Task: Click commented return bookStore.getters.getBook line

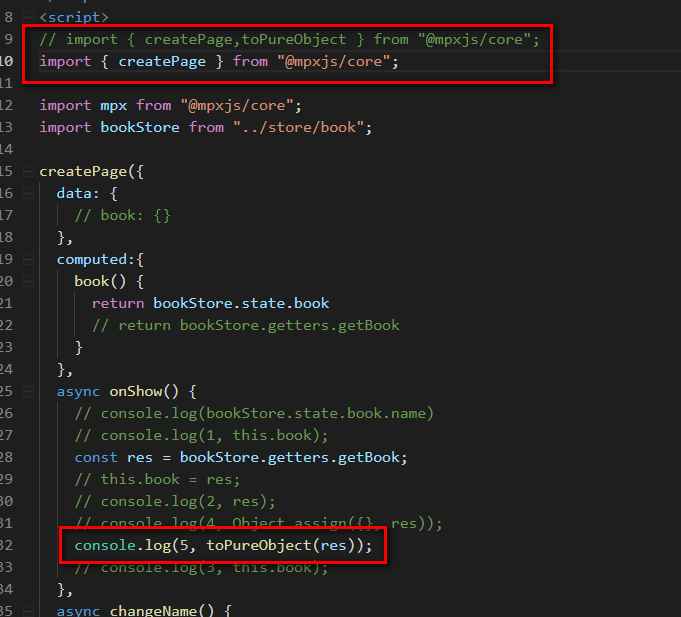Action: (246, 325)
